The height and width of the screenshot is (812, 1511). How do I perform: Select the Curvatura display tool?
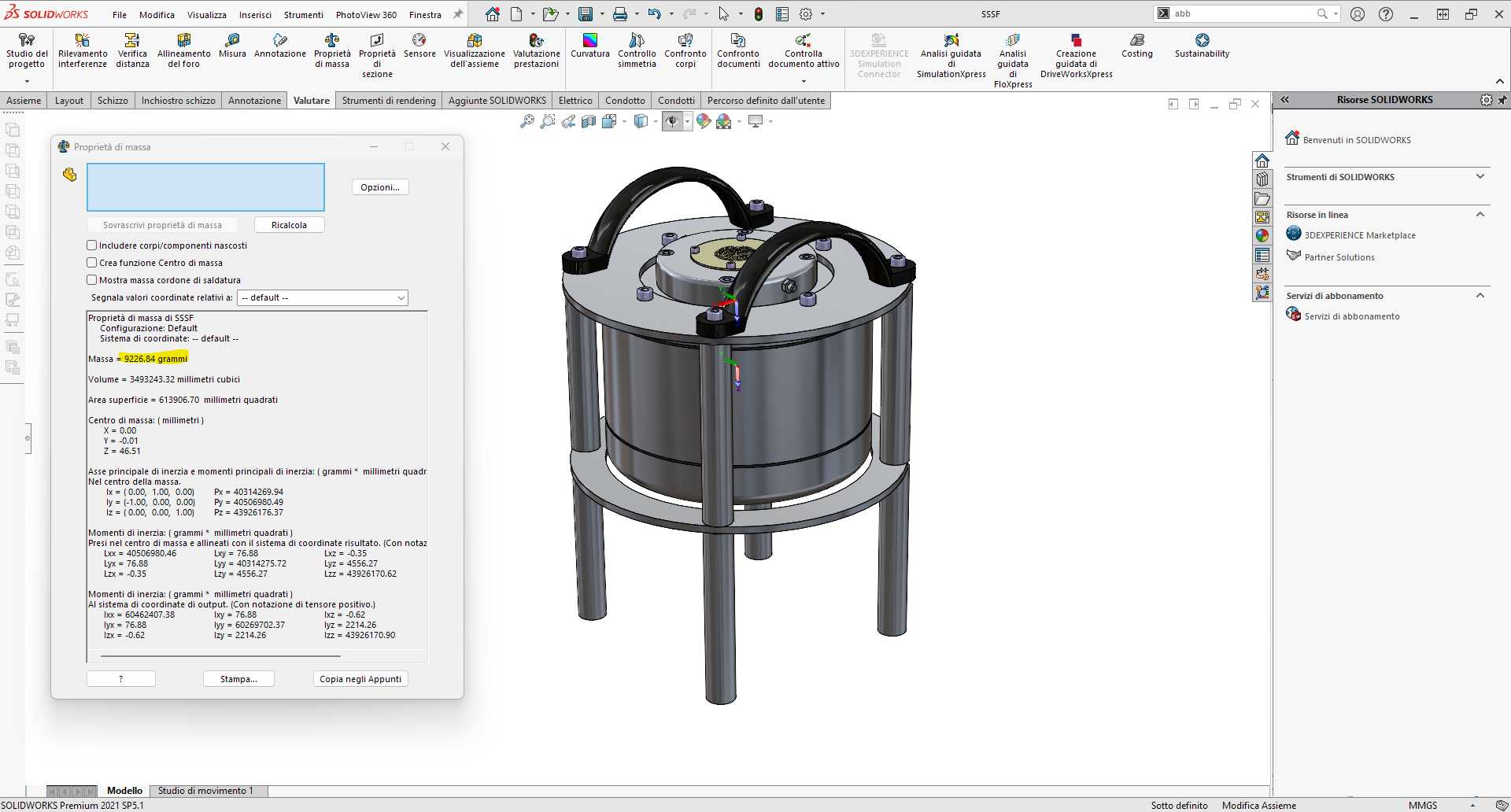tap(590, 46)
